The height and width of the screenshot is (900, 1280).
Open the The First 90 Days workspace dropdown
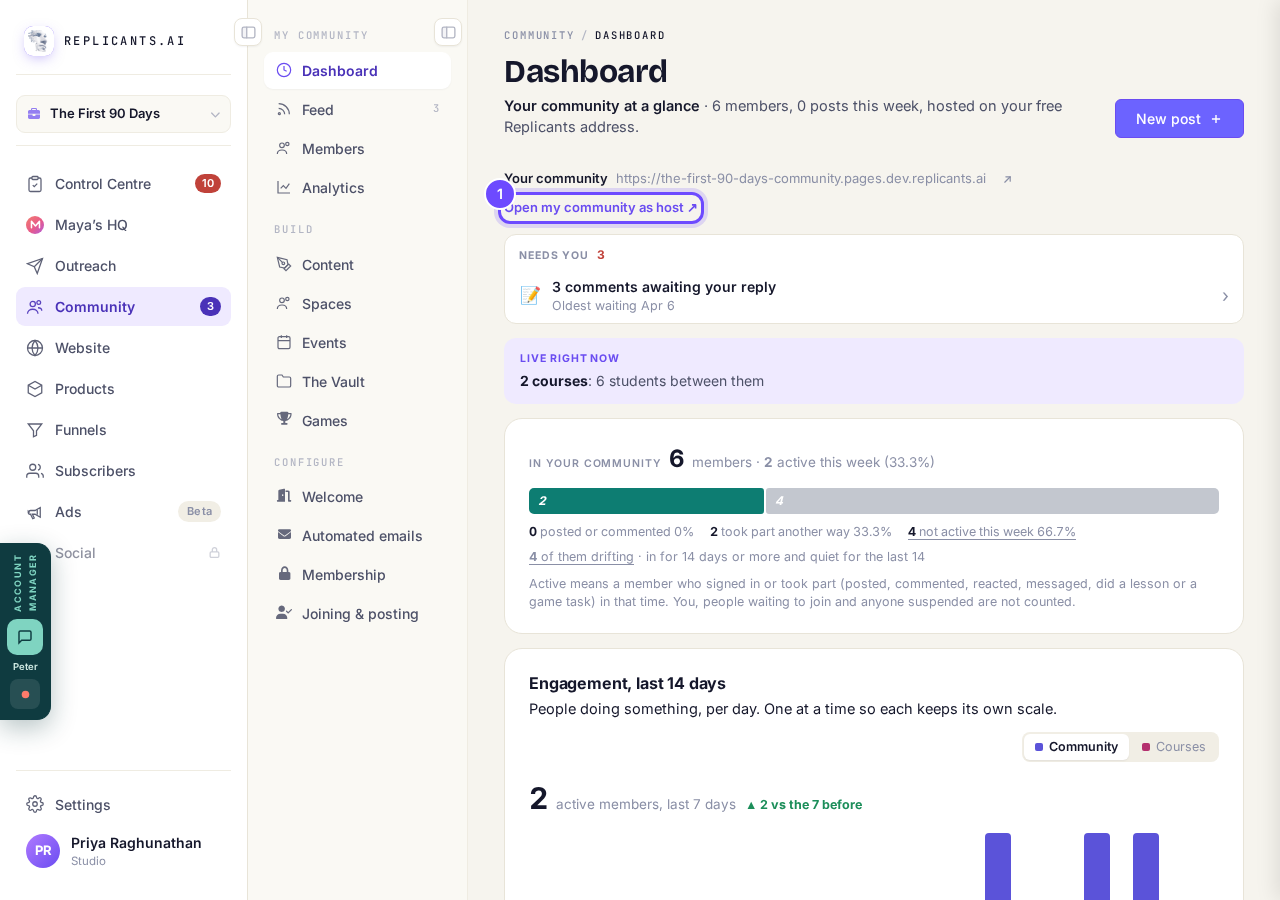(x=123, y=114)
